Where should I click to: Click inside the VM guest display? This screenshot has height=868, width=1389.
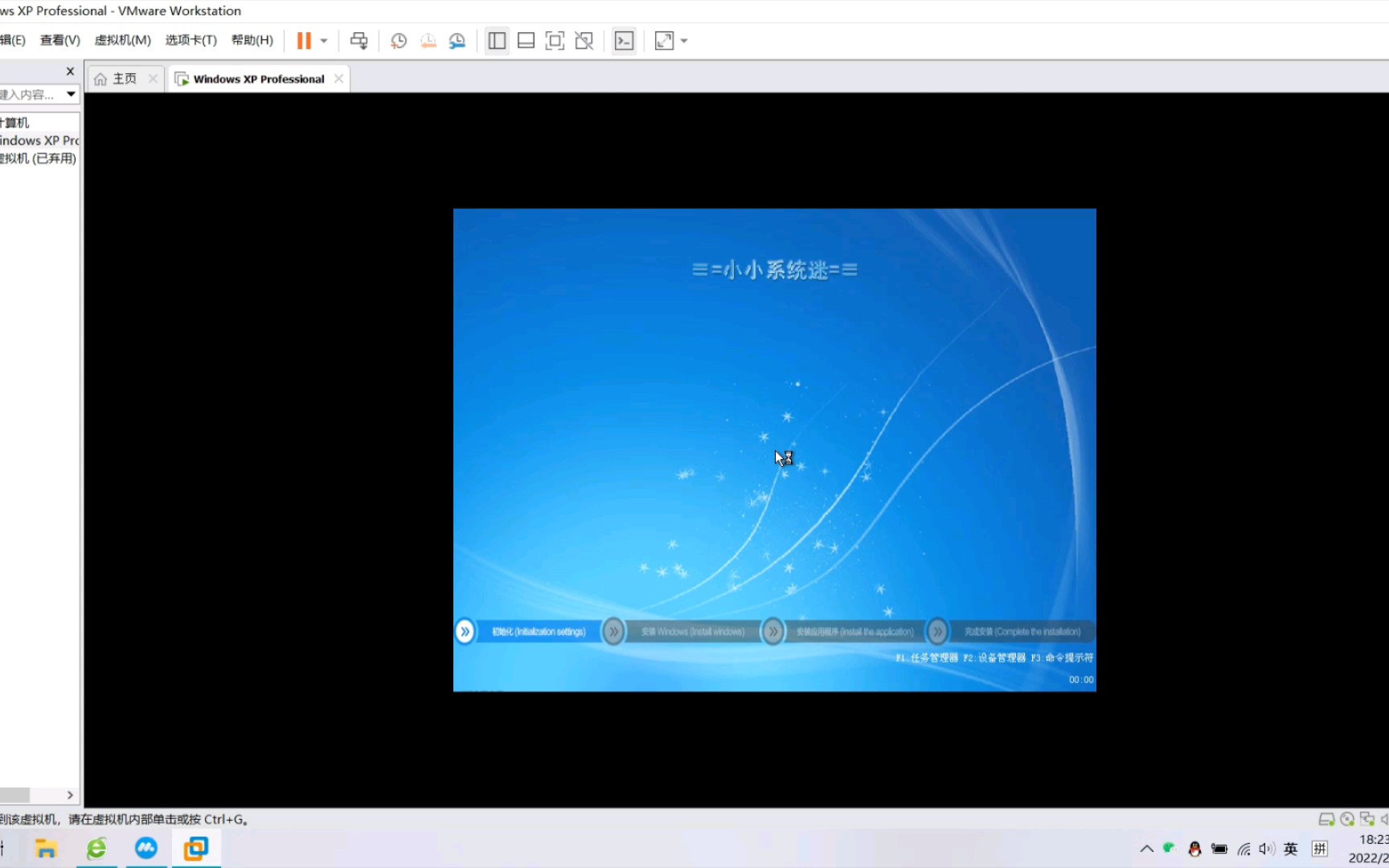click(x=774, y=450)
